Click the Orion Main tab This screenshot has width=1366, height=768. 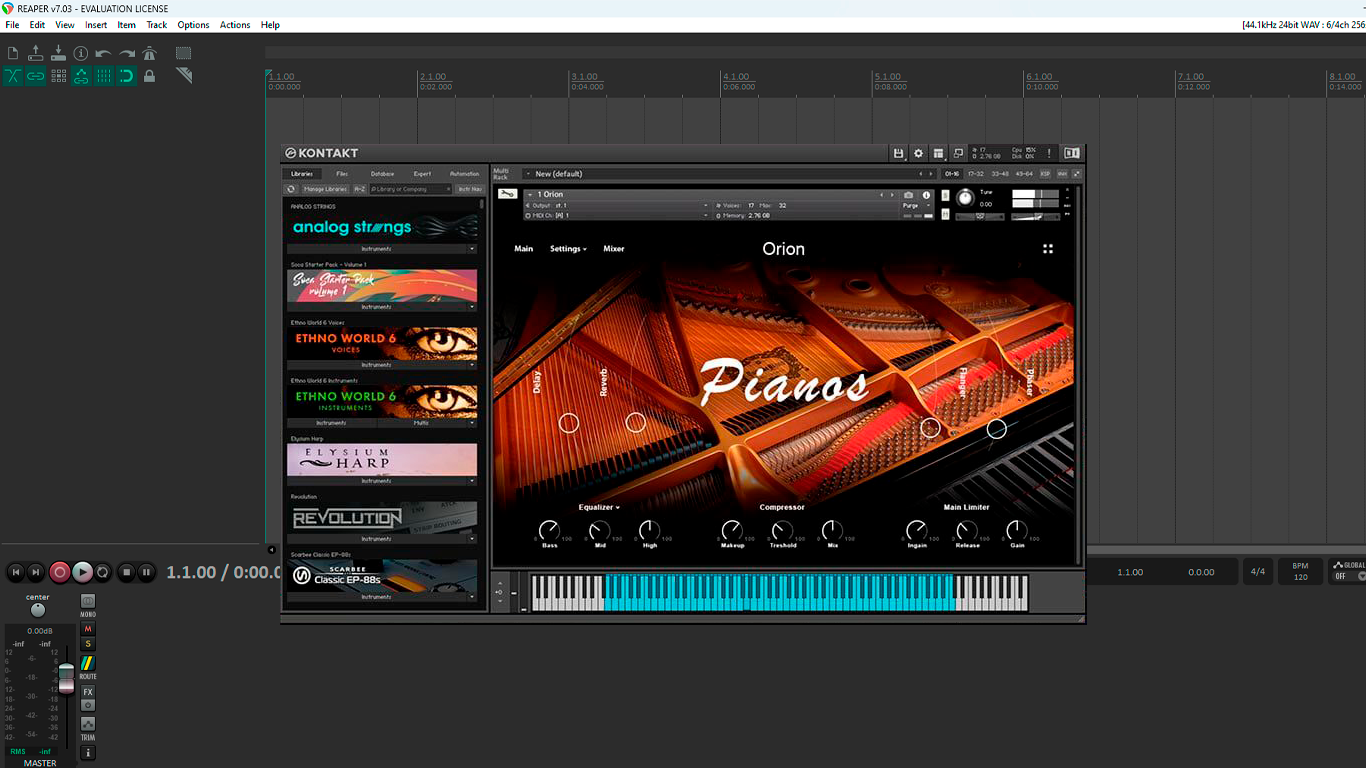pyautogui.click(x=524, y=249)
